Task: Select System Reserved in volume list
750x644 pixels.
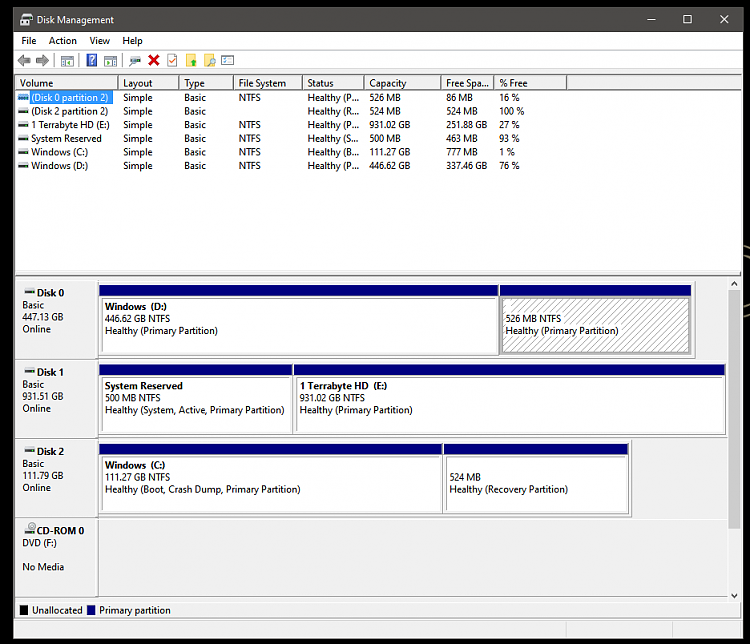Action: (x=66, y=139)
